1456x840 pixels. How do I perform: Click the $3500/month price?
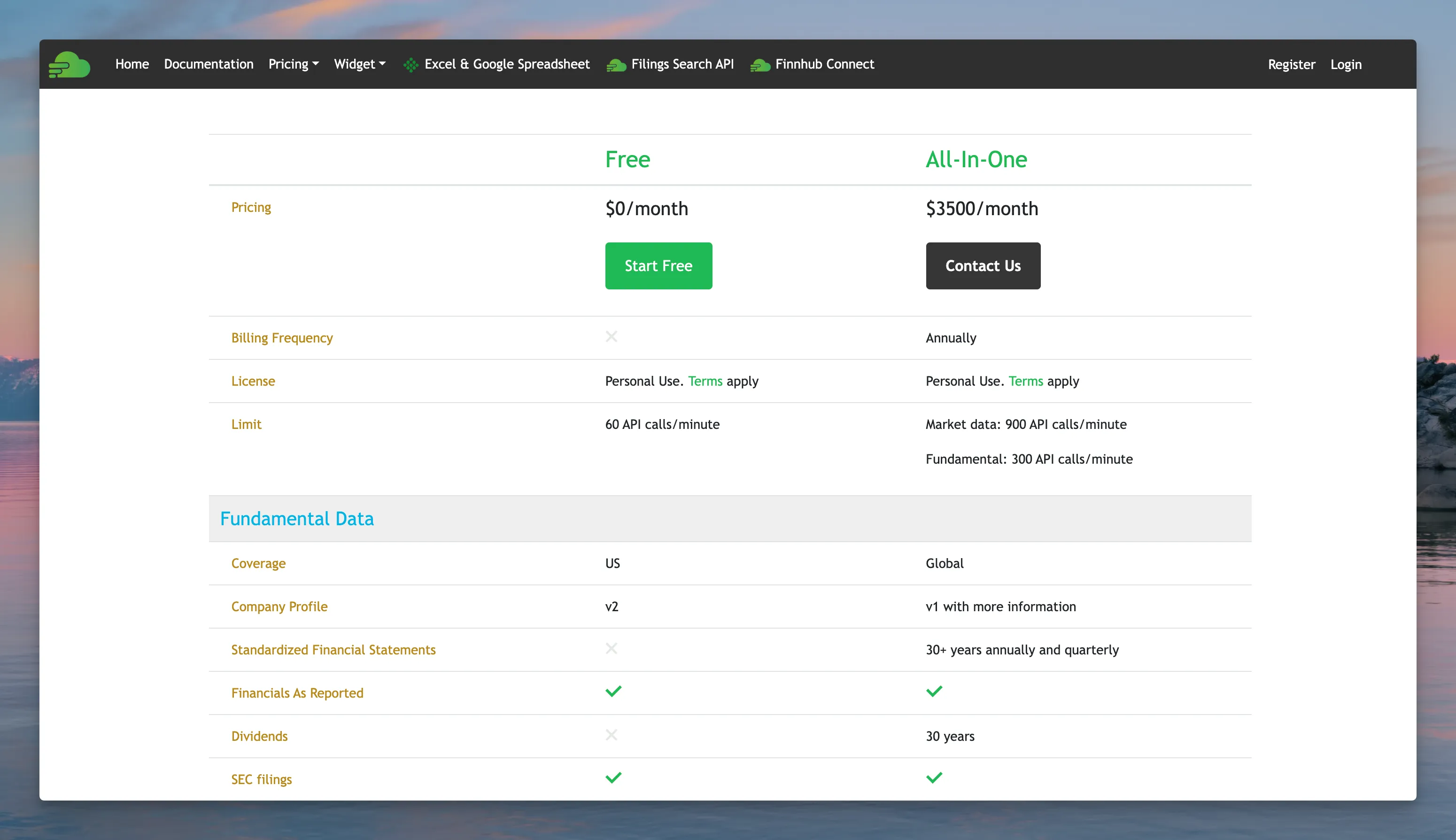982,209
